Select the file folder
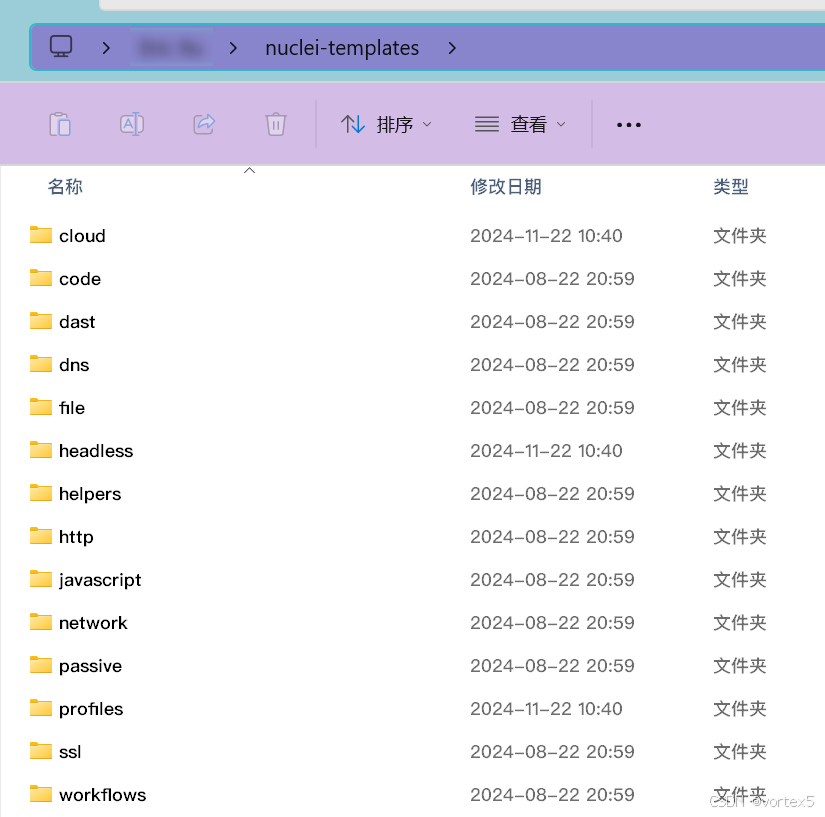 72,408
